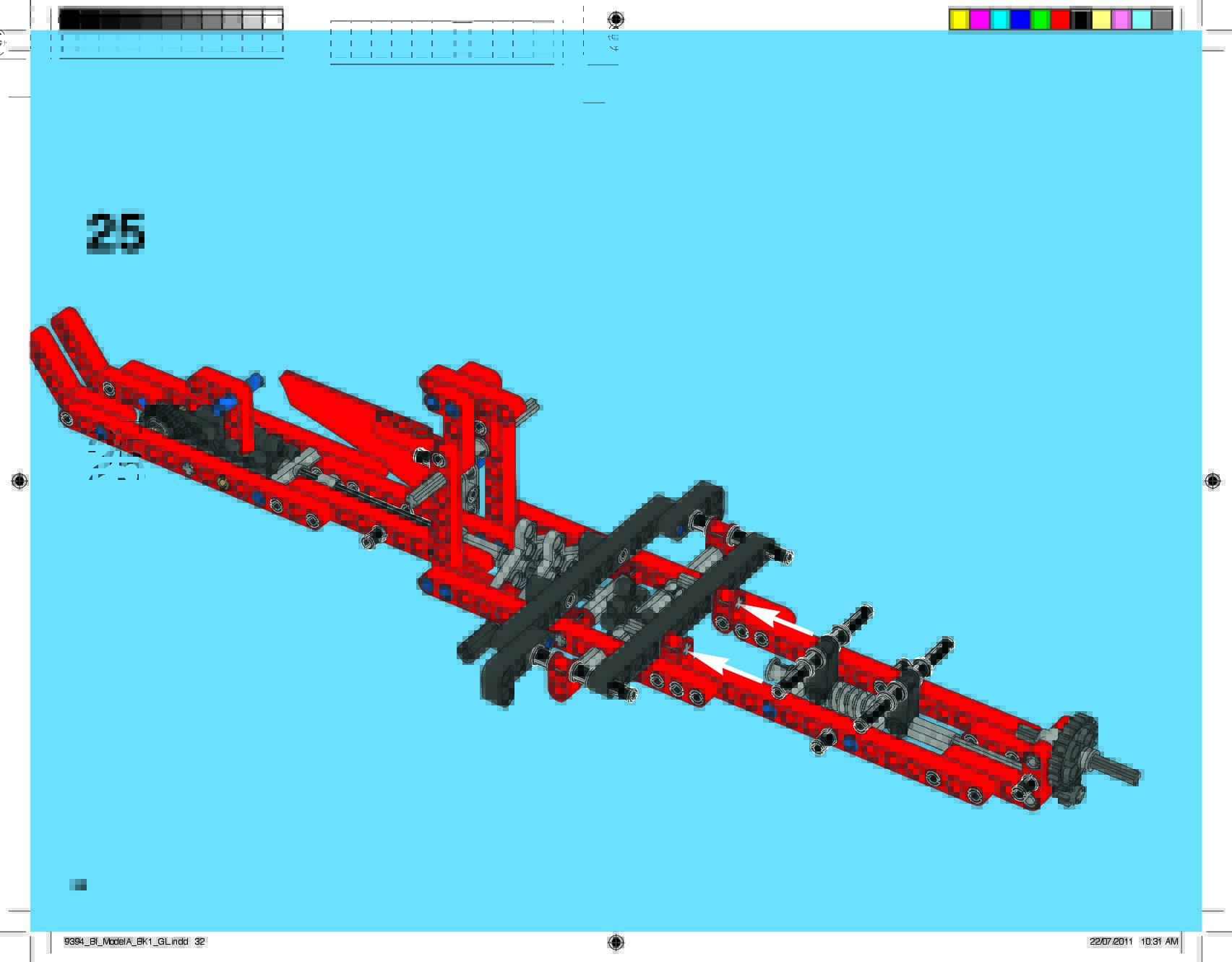Click the page number box at bottom left
Screen dimensions: 1232x962
pyautogui.click(x=78, y=885)
